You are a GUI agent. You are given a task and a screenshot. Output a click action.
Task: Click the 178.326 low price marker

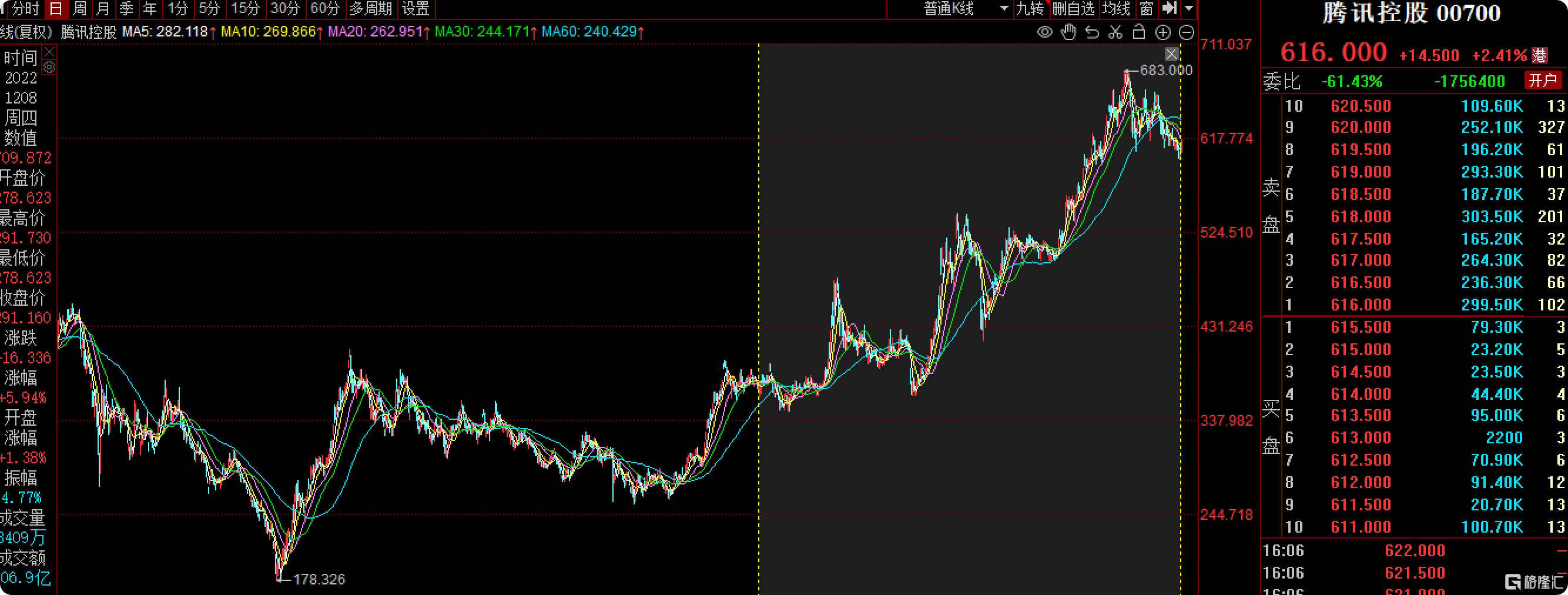pos(319,579)
